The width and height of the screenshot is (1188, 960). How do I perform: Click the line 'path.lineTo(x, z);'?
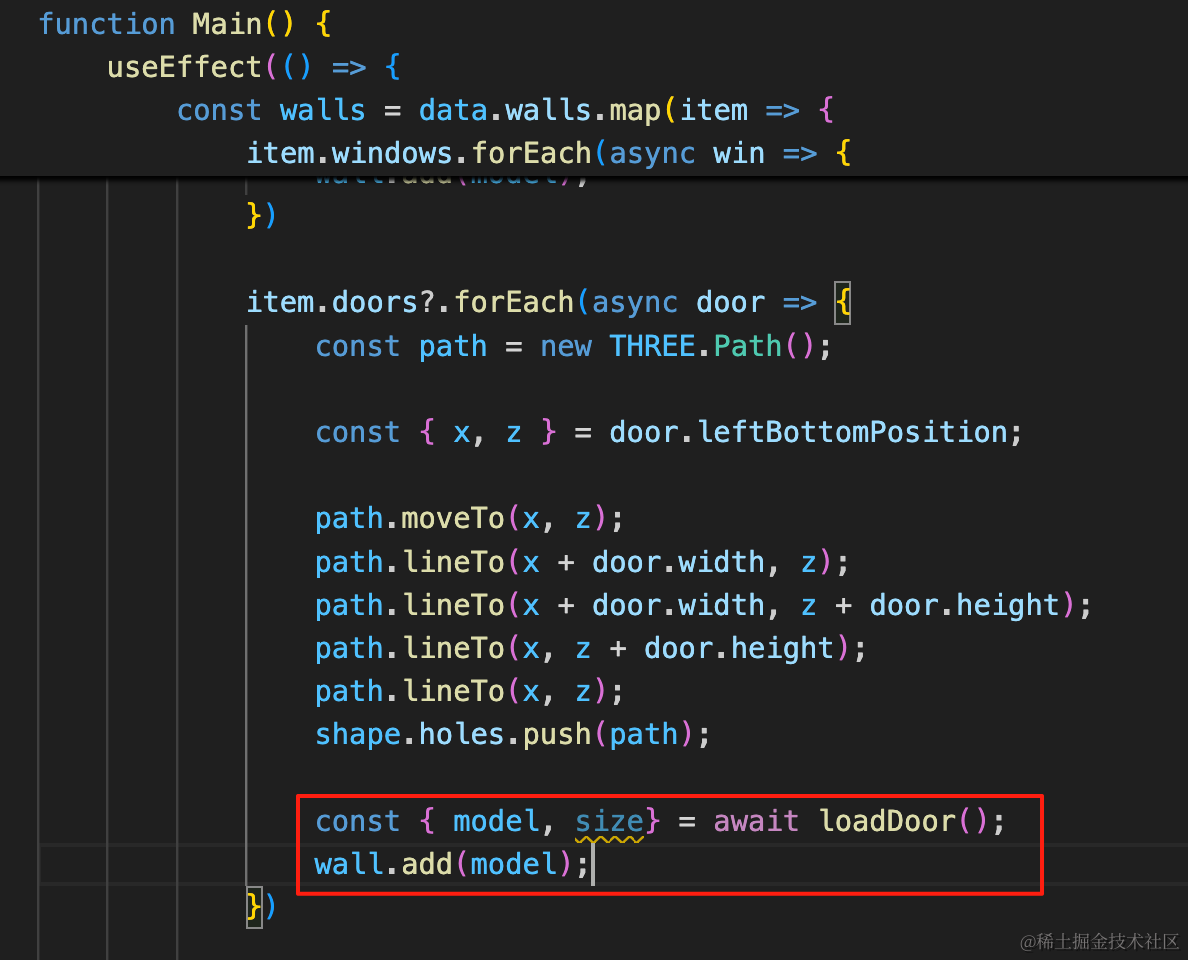pos(469,692)
